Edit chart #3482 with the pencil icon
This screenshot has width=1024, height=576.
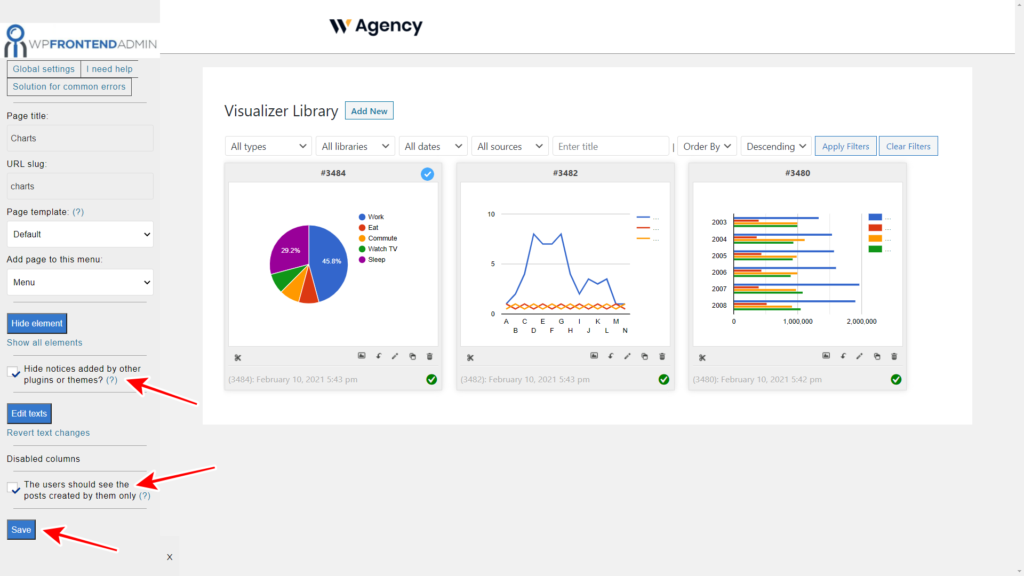627,356
